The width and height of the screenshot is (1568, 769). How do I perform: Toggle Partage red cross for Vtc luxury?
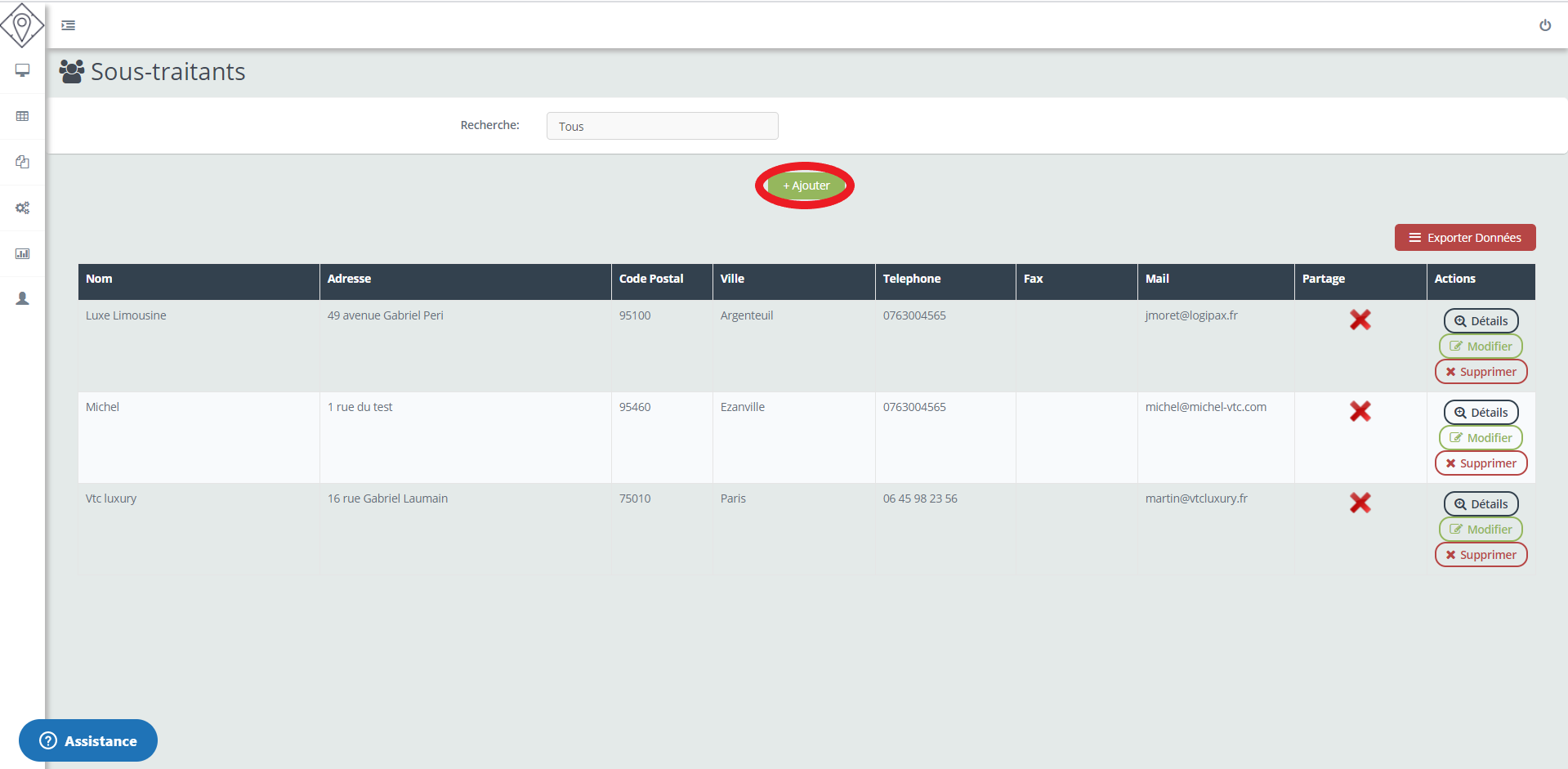tap(1360, 503)
